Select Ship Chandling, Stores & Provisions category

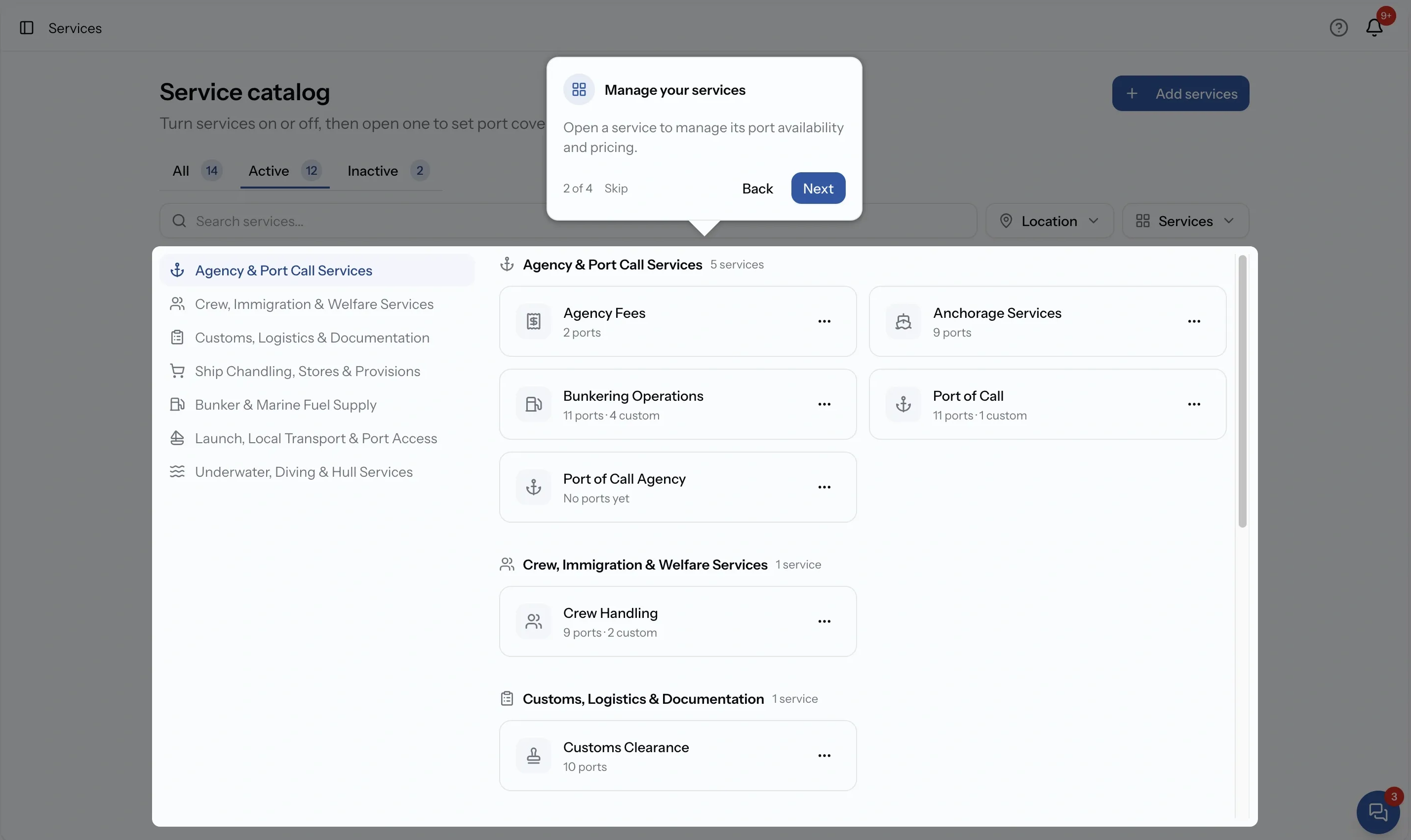pyautogui.click(x=317, y=371)
